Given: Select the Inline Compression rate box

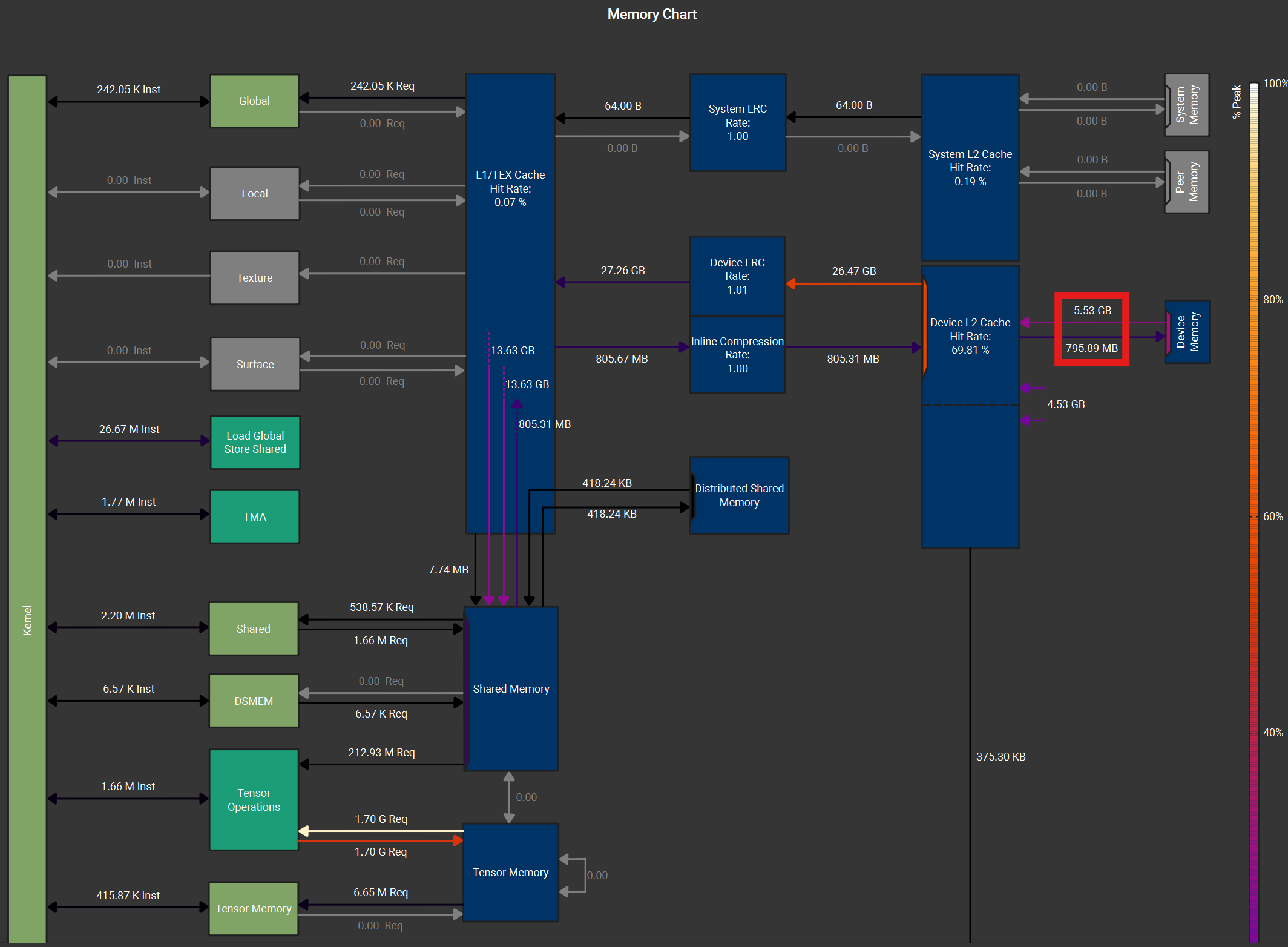Looking at the screenshot, I should pos(737,355).
